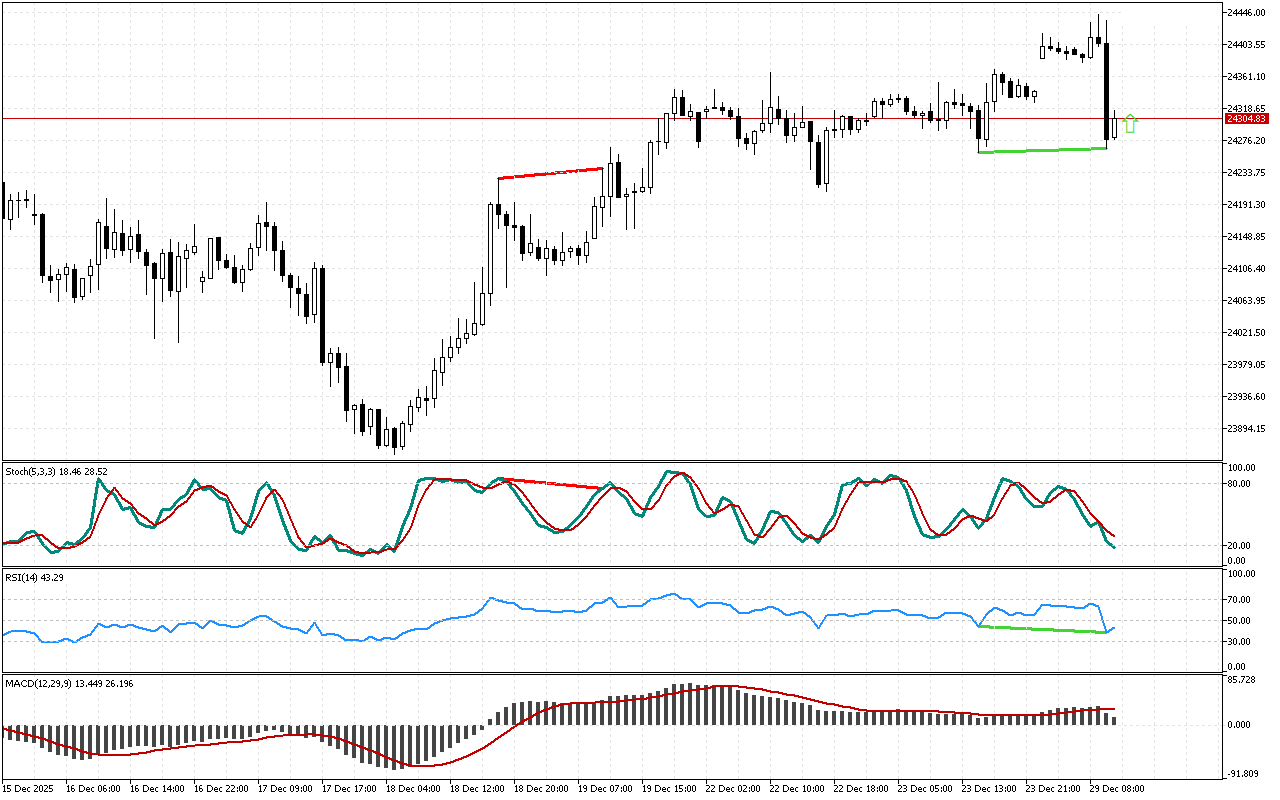This screenshot has height=800, width=1280.
Task: Click the -91.809 value on the MACD scale
Action: (x=1244, y=773)
